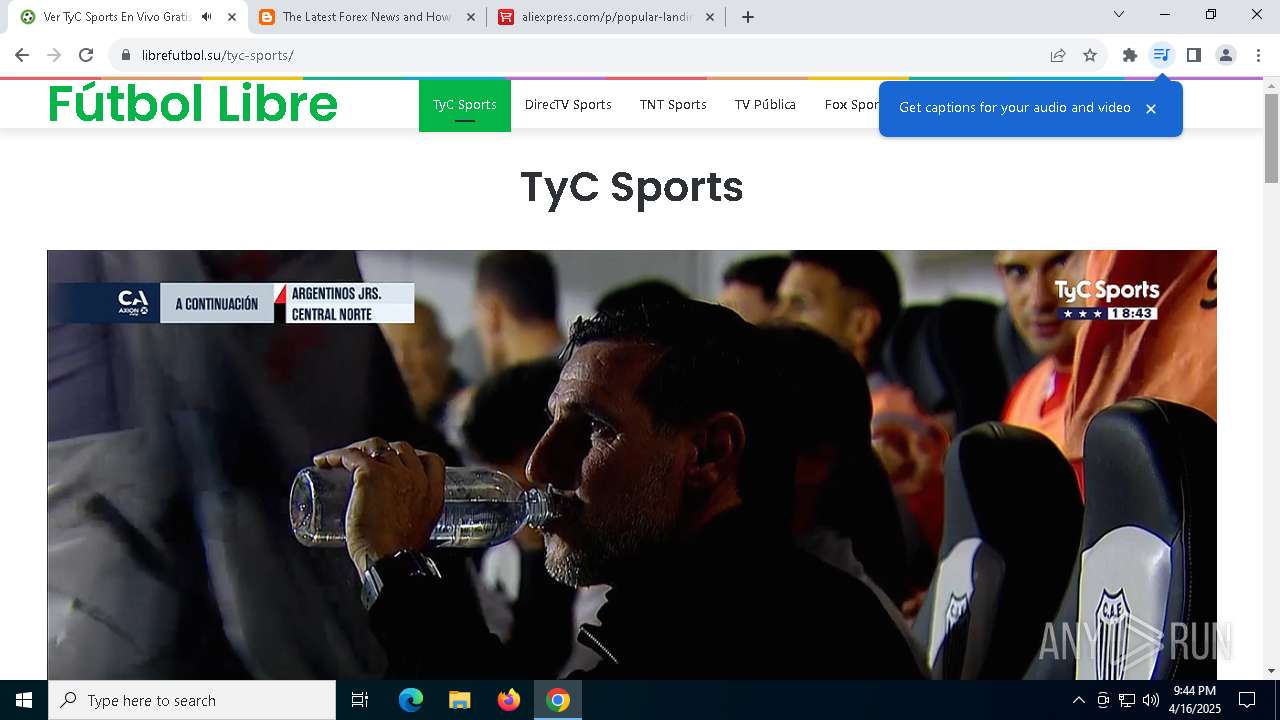Open Task View on the taskbar
The image size is (1280, 720).
tap(360, 700)
